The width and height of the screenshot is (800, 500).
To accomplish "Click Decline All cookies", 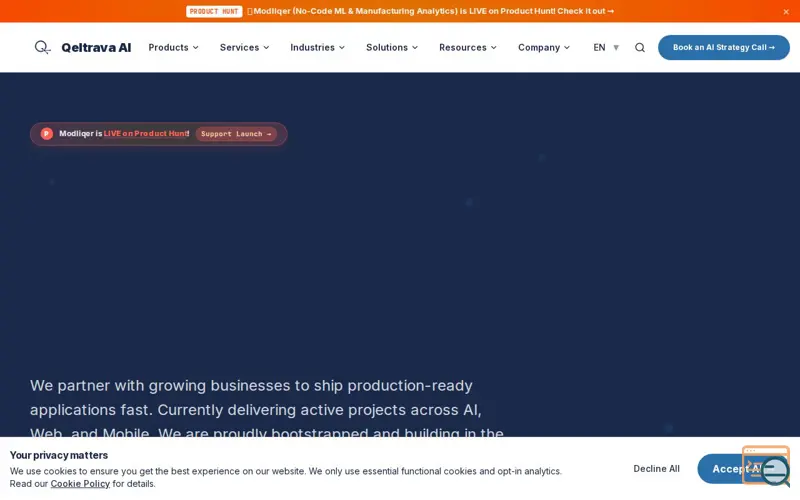I will (x=656, y=468).
